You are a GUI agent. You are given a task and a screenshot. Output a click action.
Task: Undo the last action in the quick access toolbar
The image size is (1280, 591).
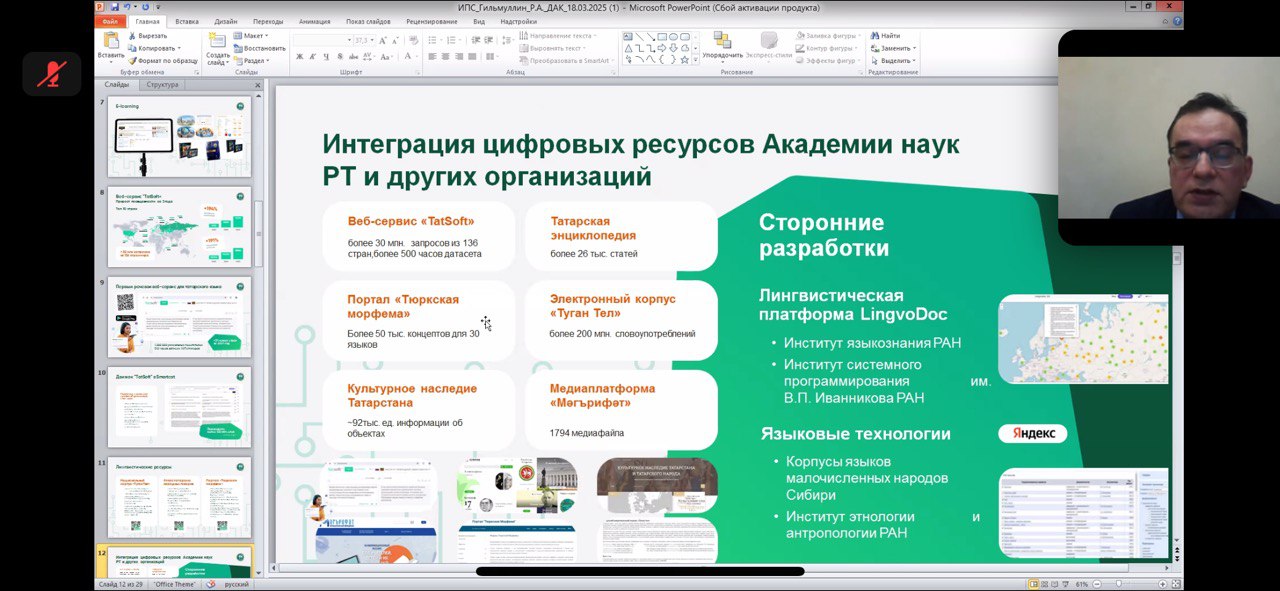(127, 6)
